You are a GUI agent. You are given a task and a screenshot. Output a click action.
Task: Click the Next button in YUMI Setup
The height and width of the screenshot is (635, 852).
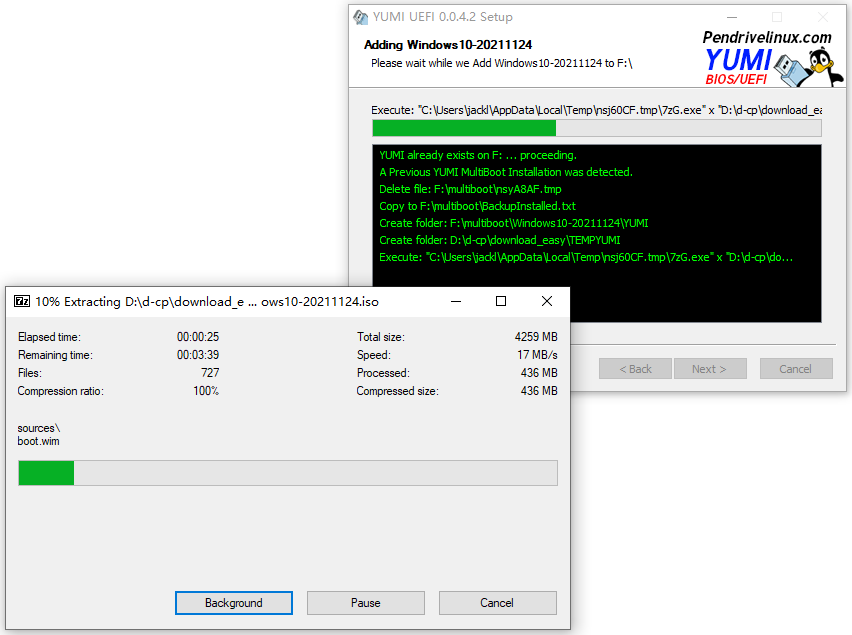(710, 369)
